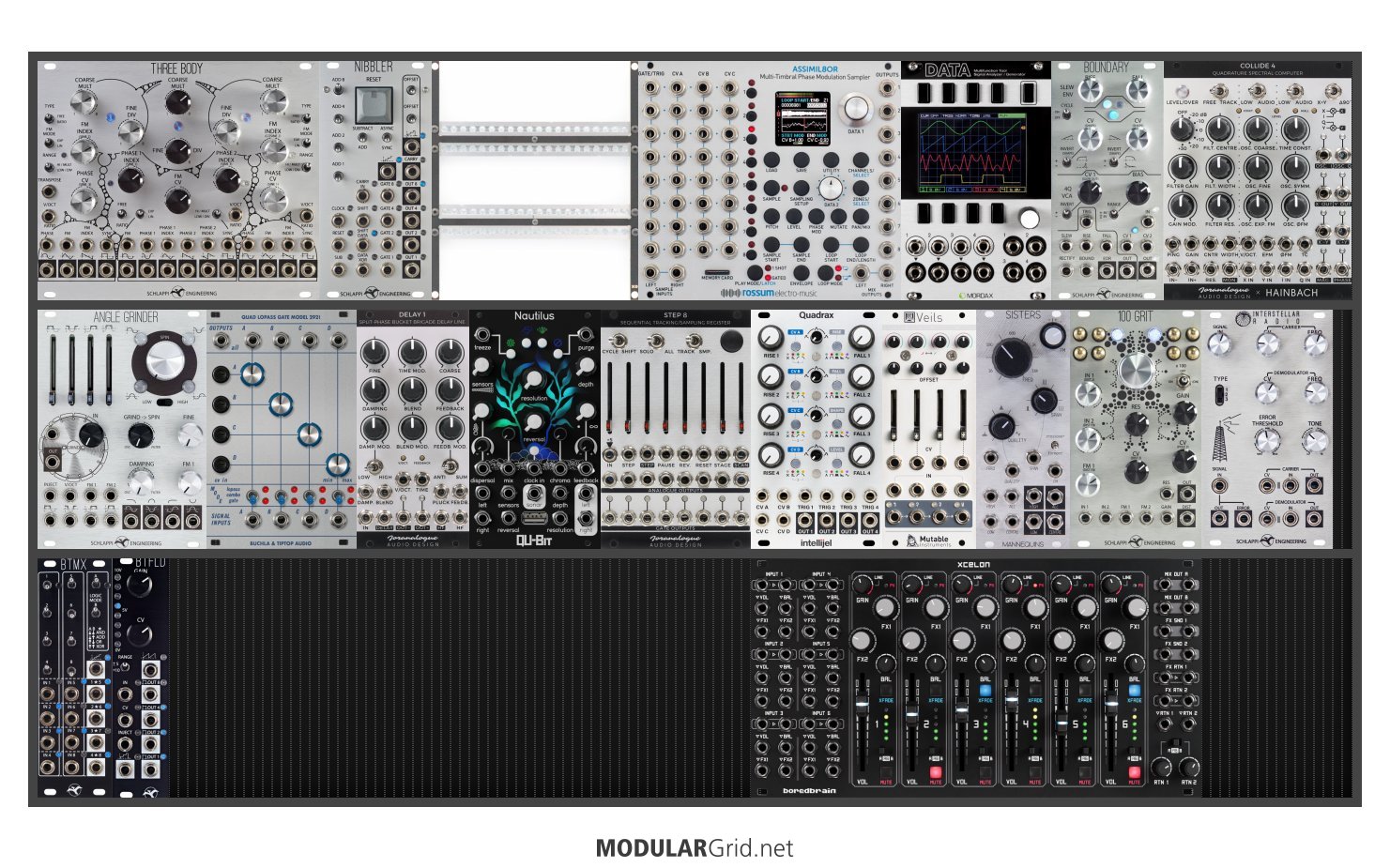Mute channel 2 on the Xcelon mixer

935,781
